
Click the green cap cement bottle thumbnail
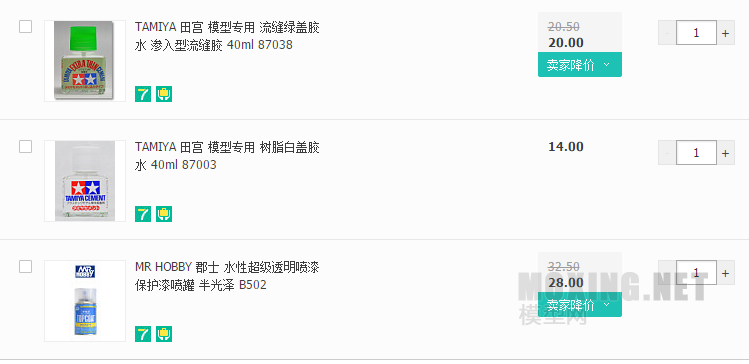(x=85, y=61)
